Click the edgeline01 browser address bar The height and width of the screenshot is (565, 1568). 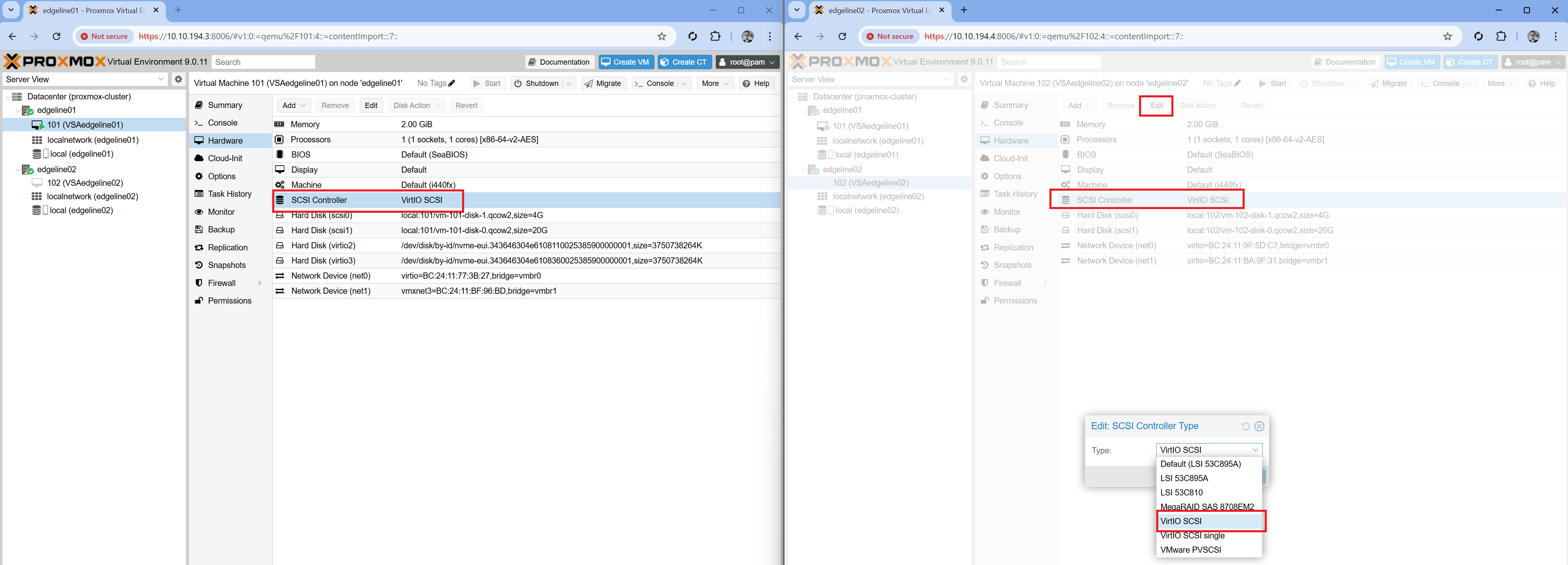pos(390,36)
